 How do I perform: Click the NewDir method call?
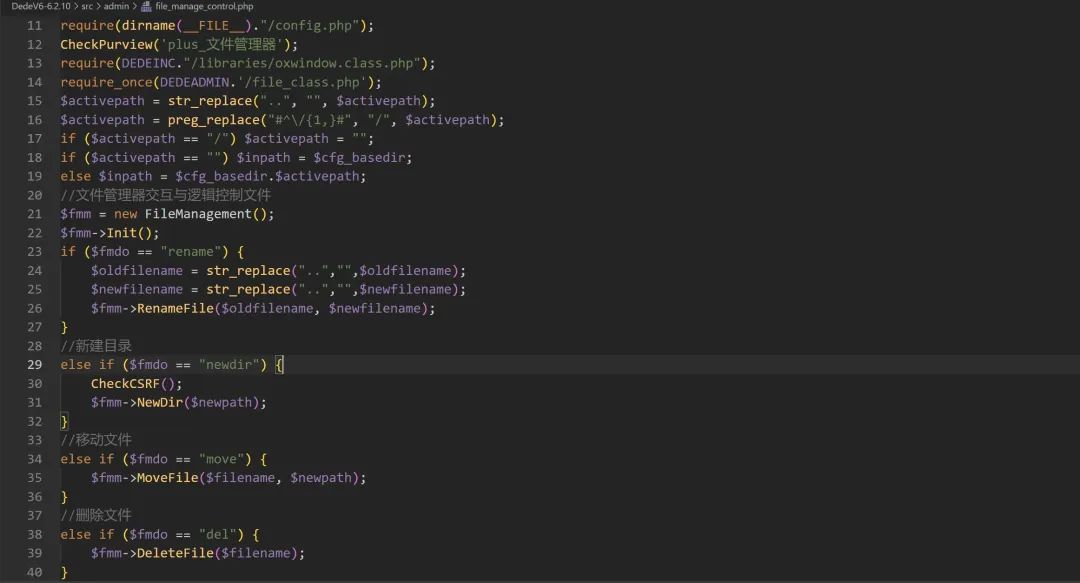pos(160,402)
